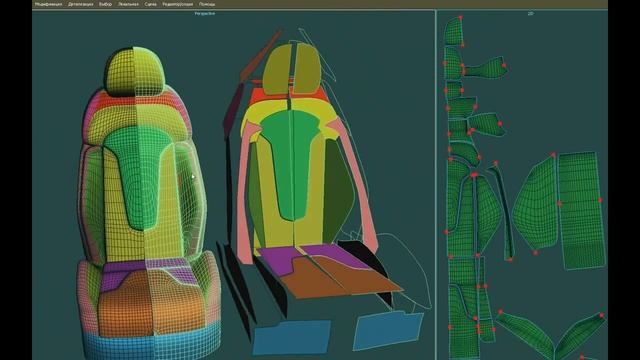The height and width of the screenshot is (360, 640).
Task: Select the headrest of the meshed seat model
Action: coord(135,71)
